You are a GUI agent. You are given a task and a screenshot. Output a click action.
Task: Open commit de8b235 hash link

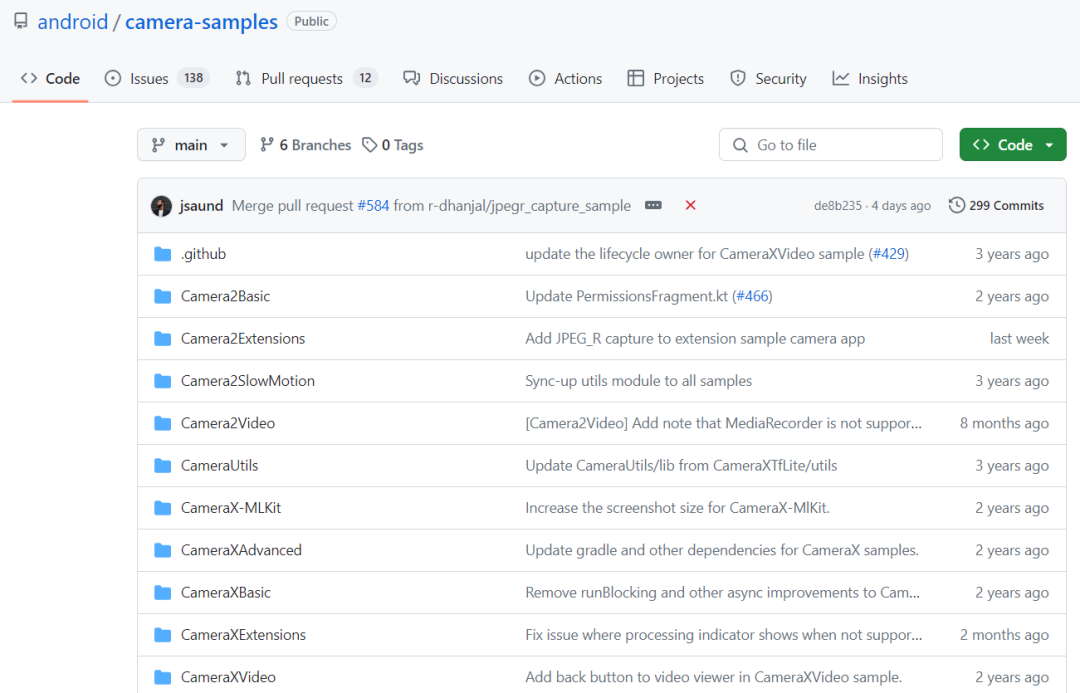pos(838,205)
